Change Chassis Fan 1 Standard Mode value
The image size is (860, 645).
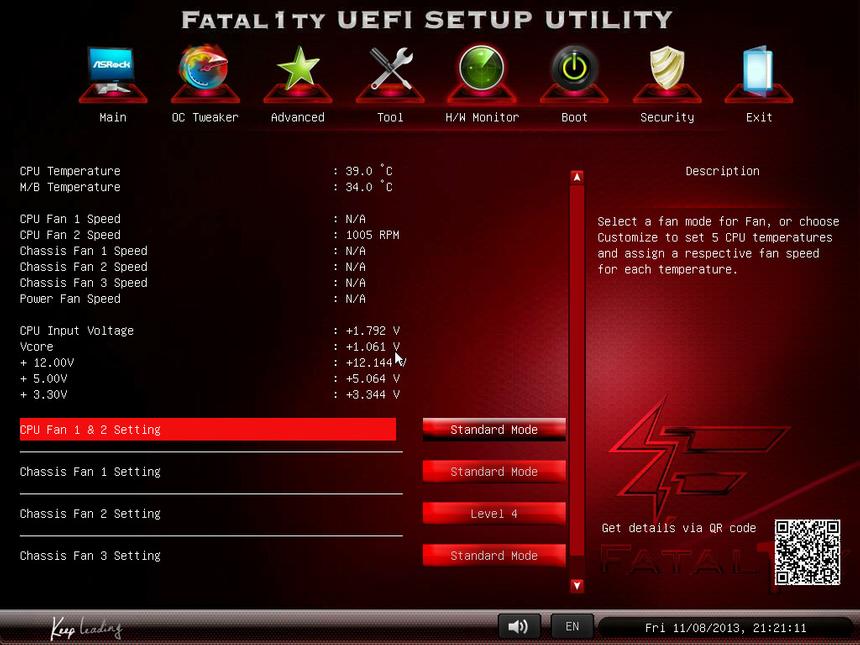(x=494, y=472)
